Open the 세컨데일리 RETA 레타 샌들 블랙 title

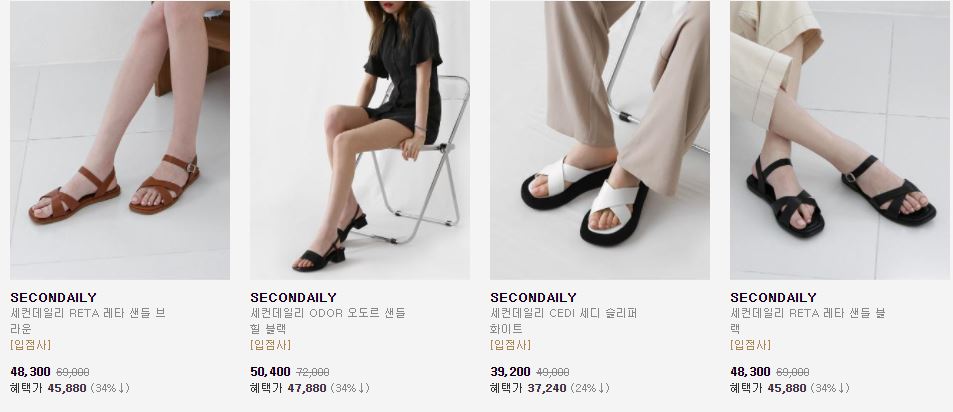(x=808, y=321)
